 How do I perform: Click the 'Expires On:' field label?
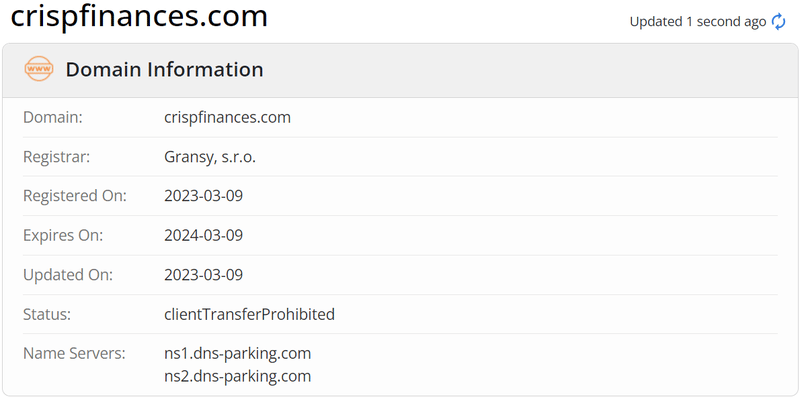(63, 235)
